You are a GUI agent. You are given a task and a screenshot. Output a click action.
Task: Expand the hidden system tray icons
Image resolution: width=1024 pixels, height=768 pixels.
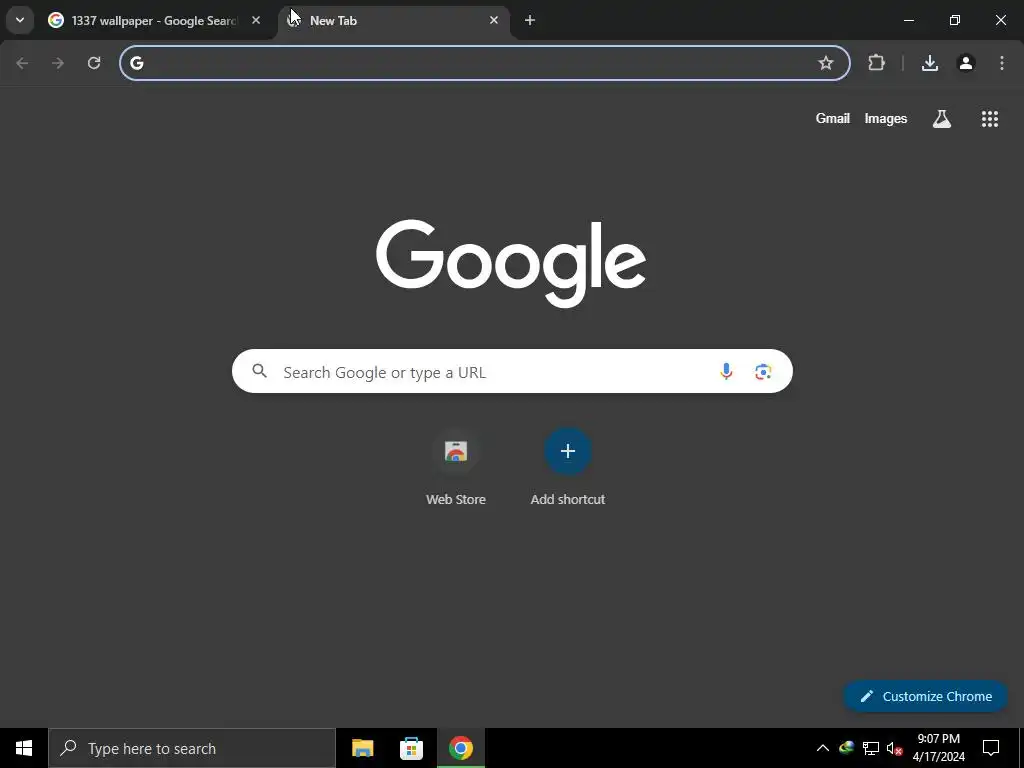point(823,748)
